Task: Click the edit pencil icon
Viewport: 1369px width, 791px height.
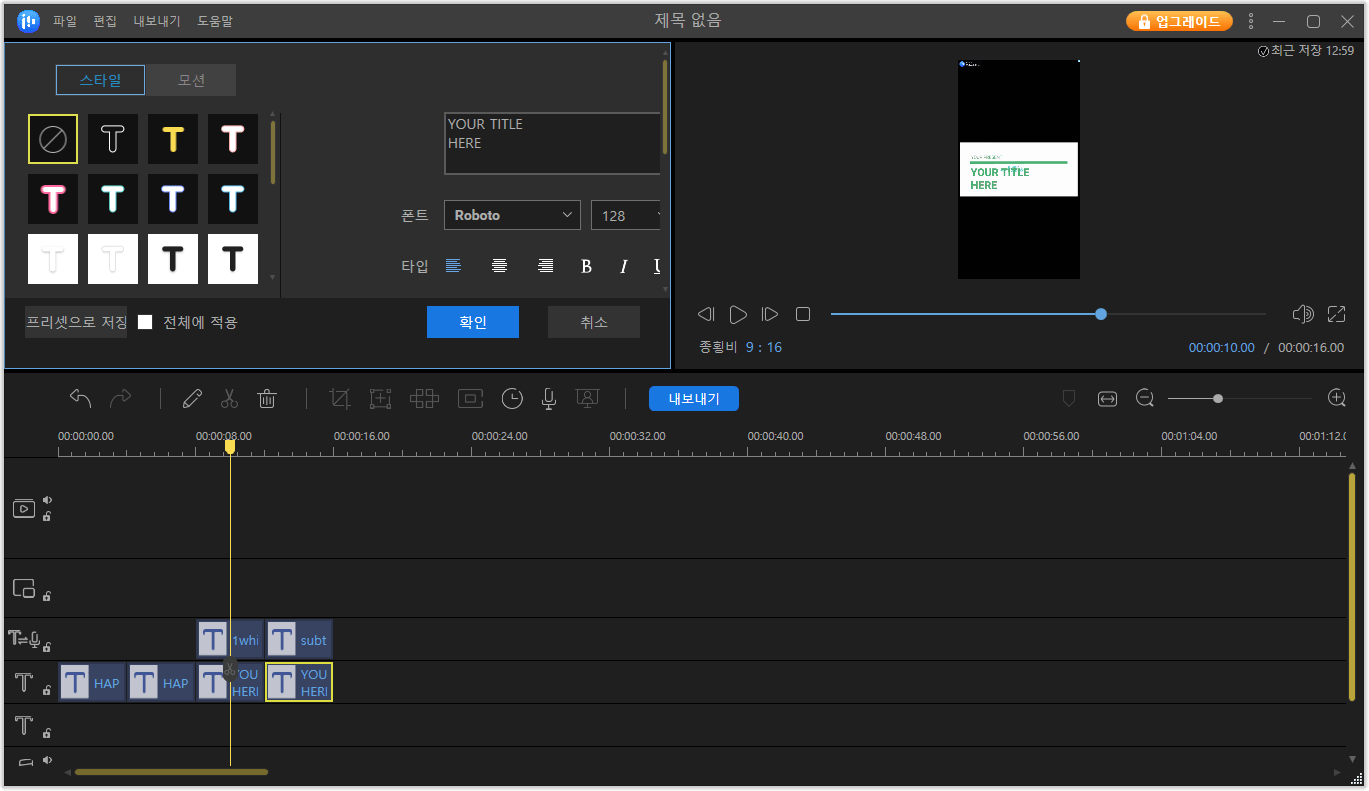Action: click(192, 399)
